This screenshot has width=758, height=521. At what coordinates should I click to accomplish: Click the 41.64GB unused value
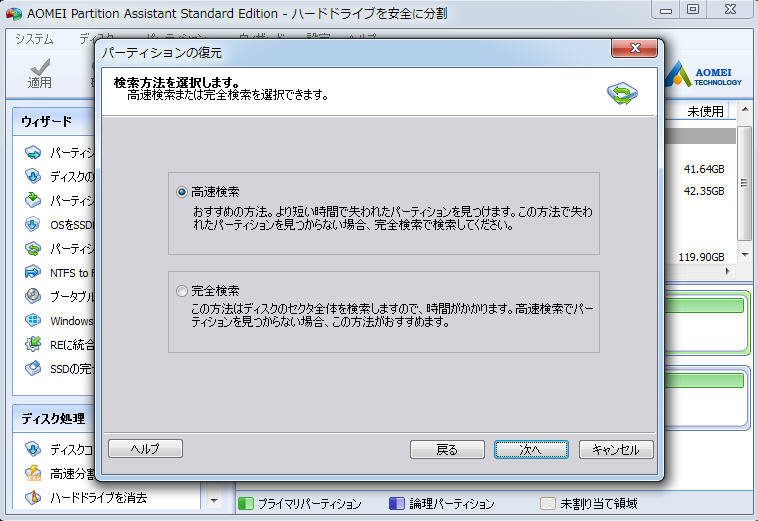point(704,169)
